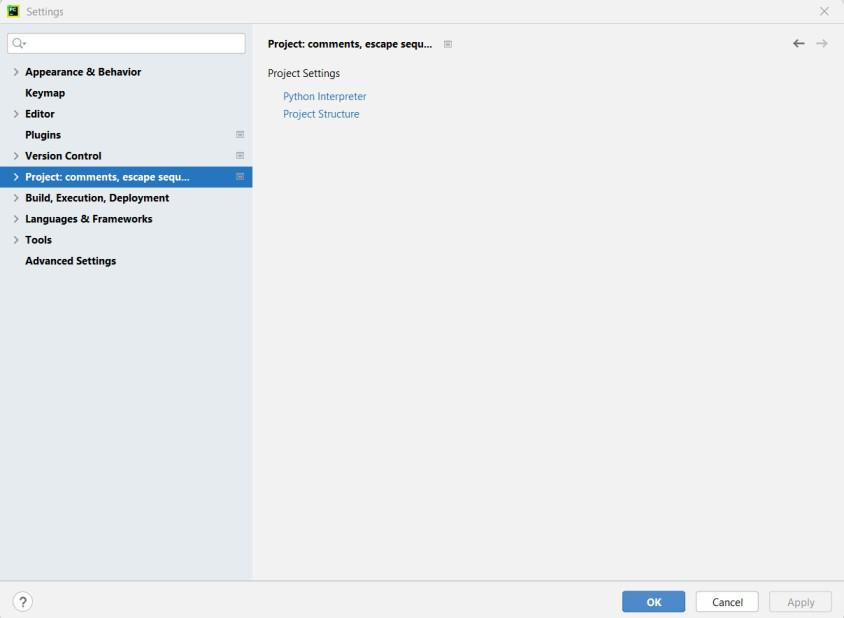Click the search magnifier icon

click(18, 43)
